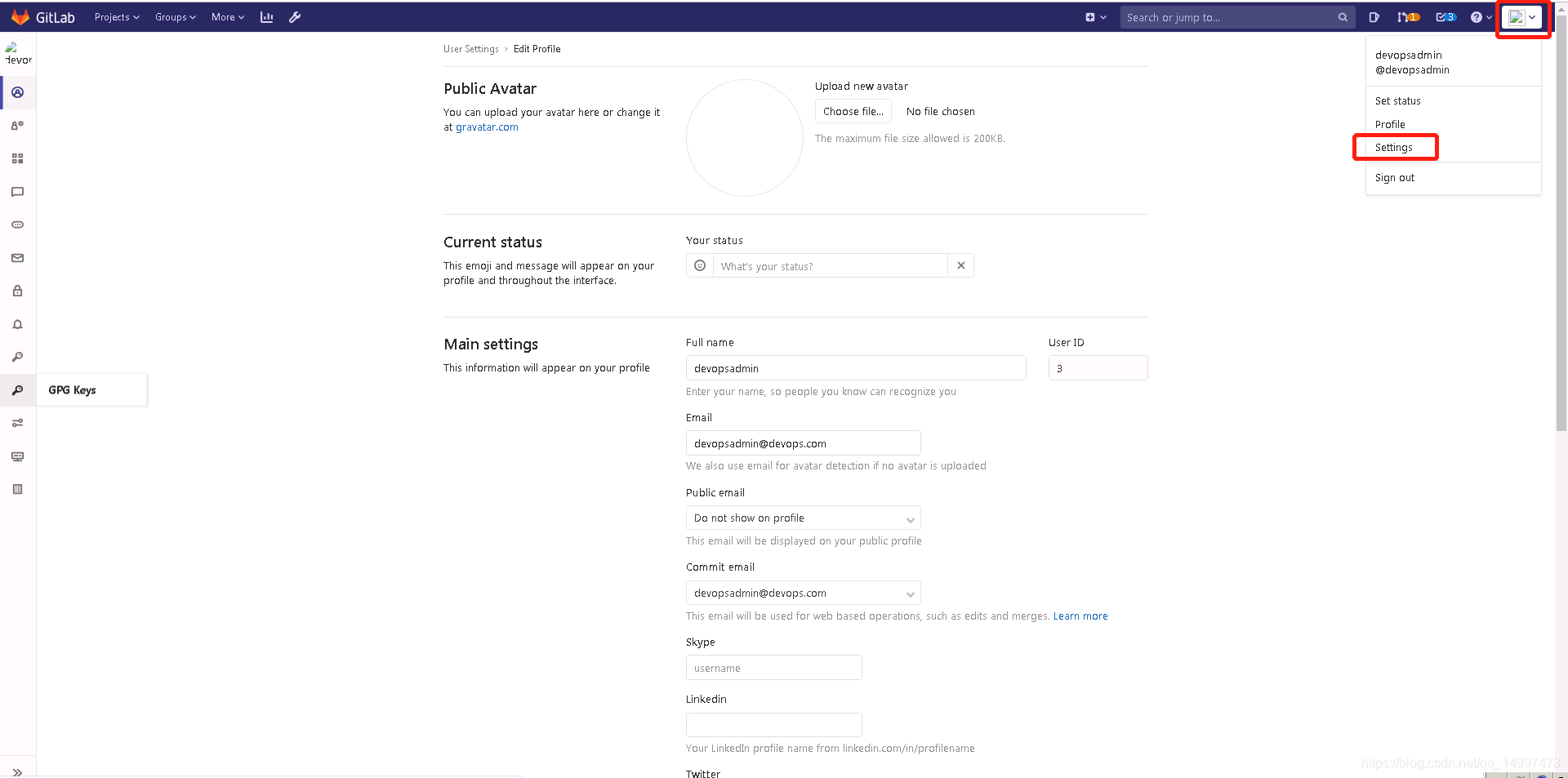
Task: Click User Settings breadcrumb link
Action: coord(471,49)
